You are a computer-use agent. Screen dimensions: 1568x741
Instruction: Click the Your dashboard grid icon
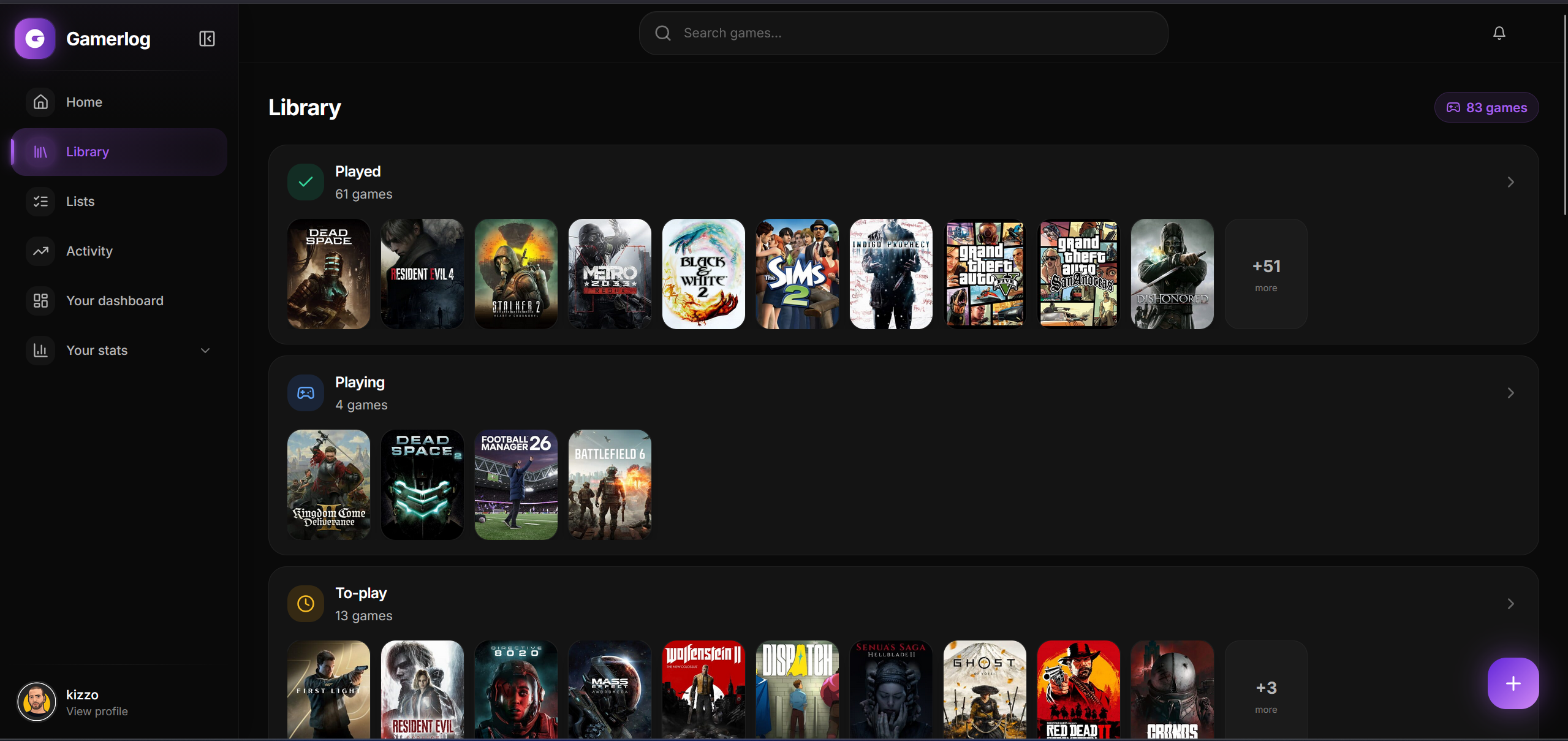pyautogui.click(x=40, y=300)
